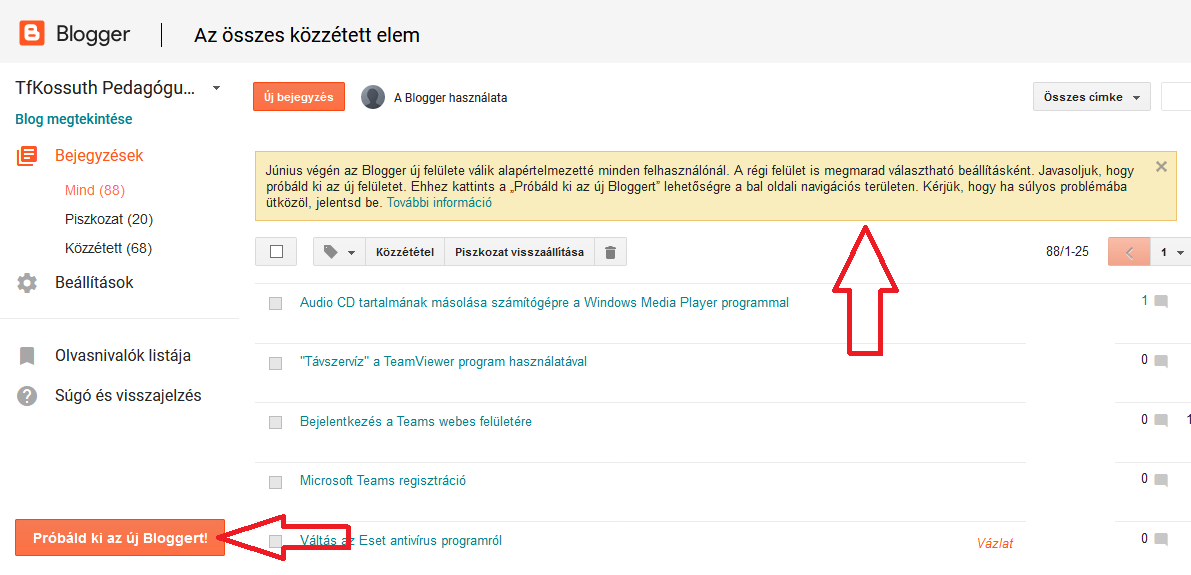Click comment icon for Váltás az Eset post
The height and width of the screenshot is (575, 1191).
click(x=1161, y=539)
